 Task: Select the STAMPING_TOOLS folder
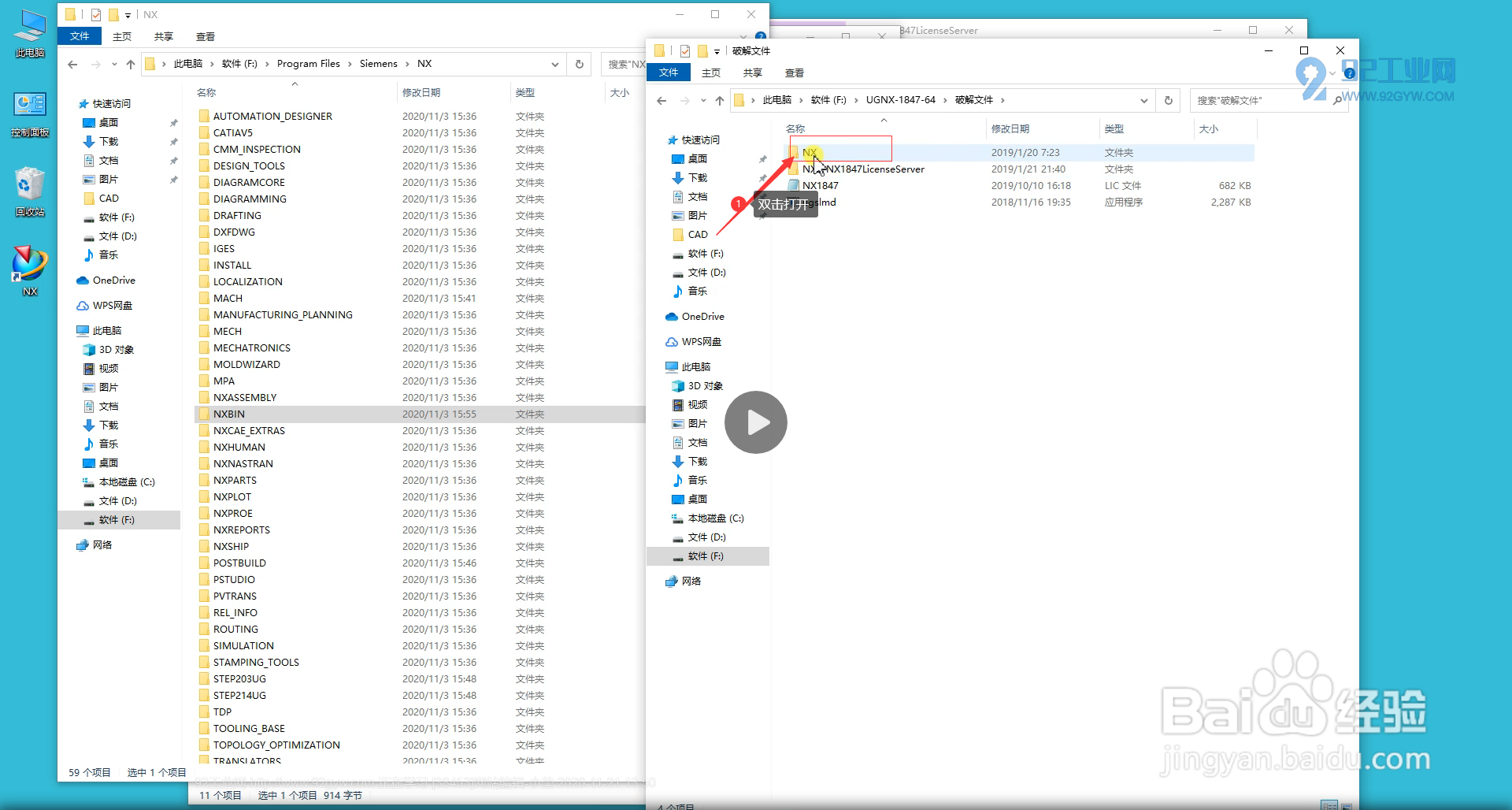tap(256, 663)
